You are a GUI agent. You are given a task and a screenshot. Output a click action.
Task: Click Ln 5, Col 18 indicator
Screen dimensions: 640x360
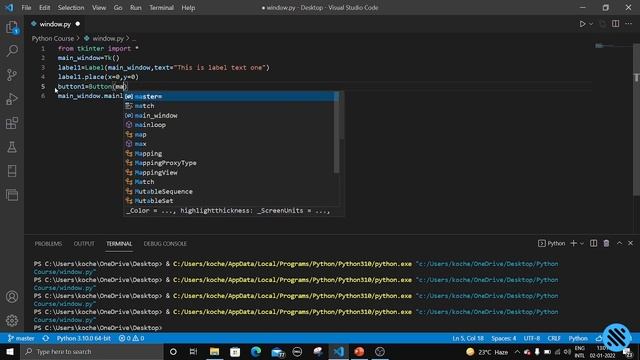(468, 338)
